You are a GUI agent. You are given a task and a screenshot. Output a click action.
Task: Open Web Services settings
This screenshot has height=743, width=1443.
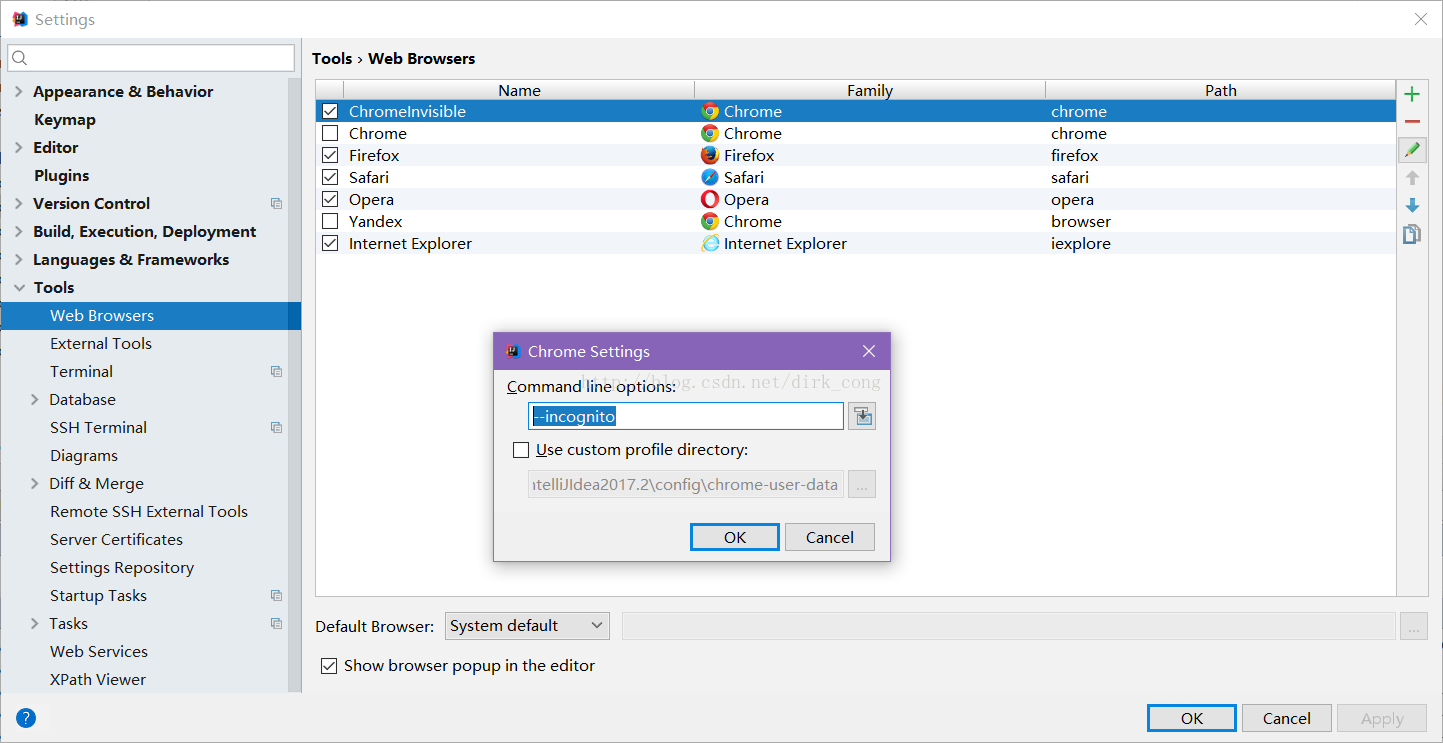coord(99,651)
